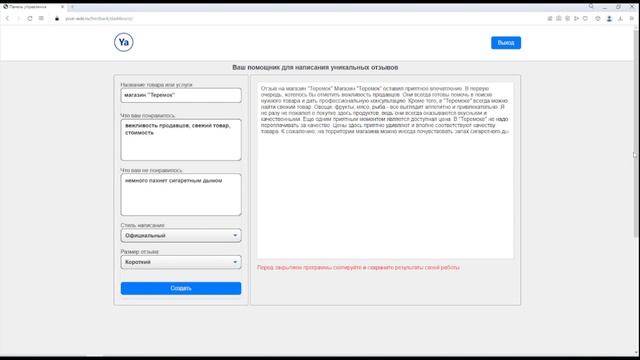Open the Размер отзыва dropdown showing Короткий
640x360 pixels.
coord(181,262)
